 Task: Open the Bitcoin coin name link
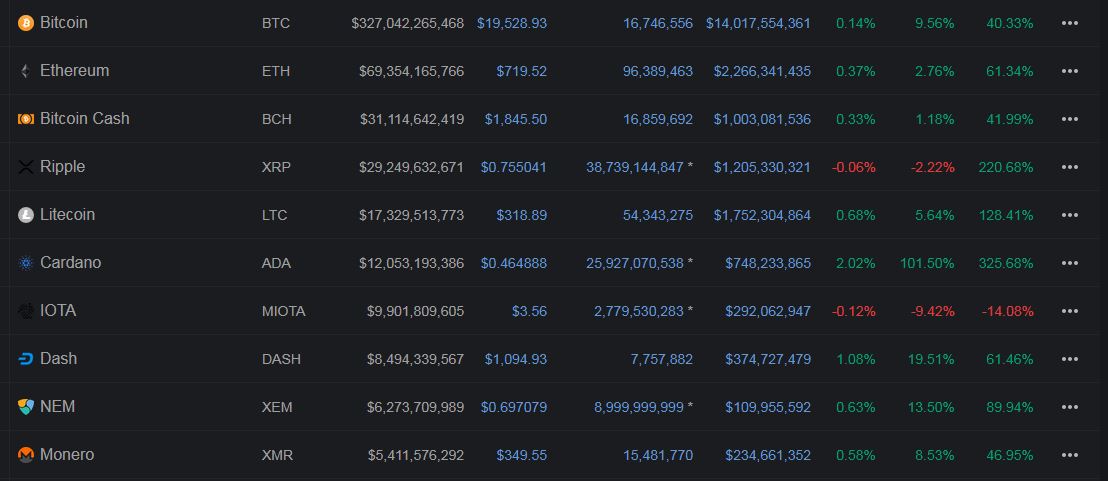point(64,23)
